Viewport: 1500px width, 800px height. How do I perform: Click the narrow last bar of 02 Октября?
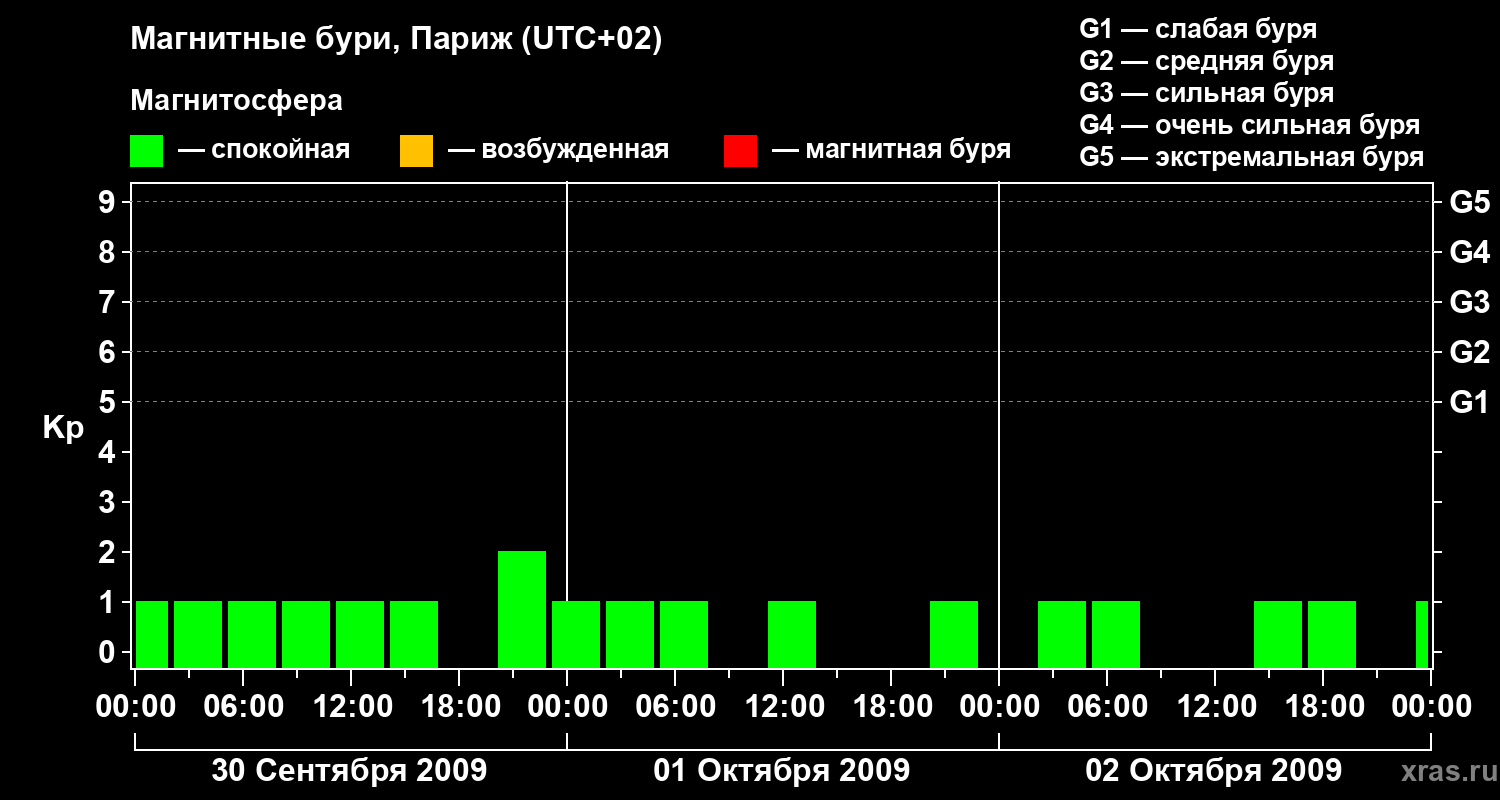(x=1422, y=634)
